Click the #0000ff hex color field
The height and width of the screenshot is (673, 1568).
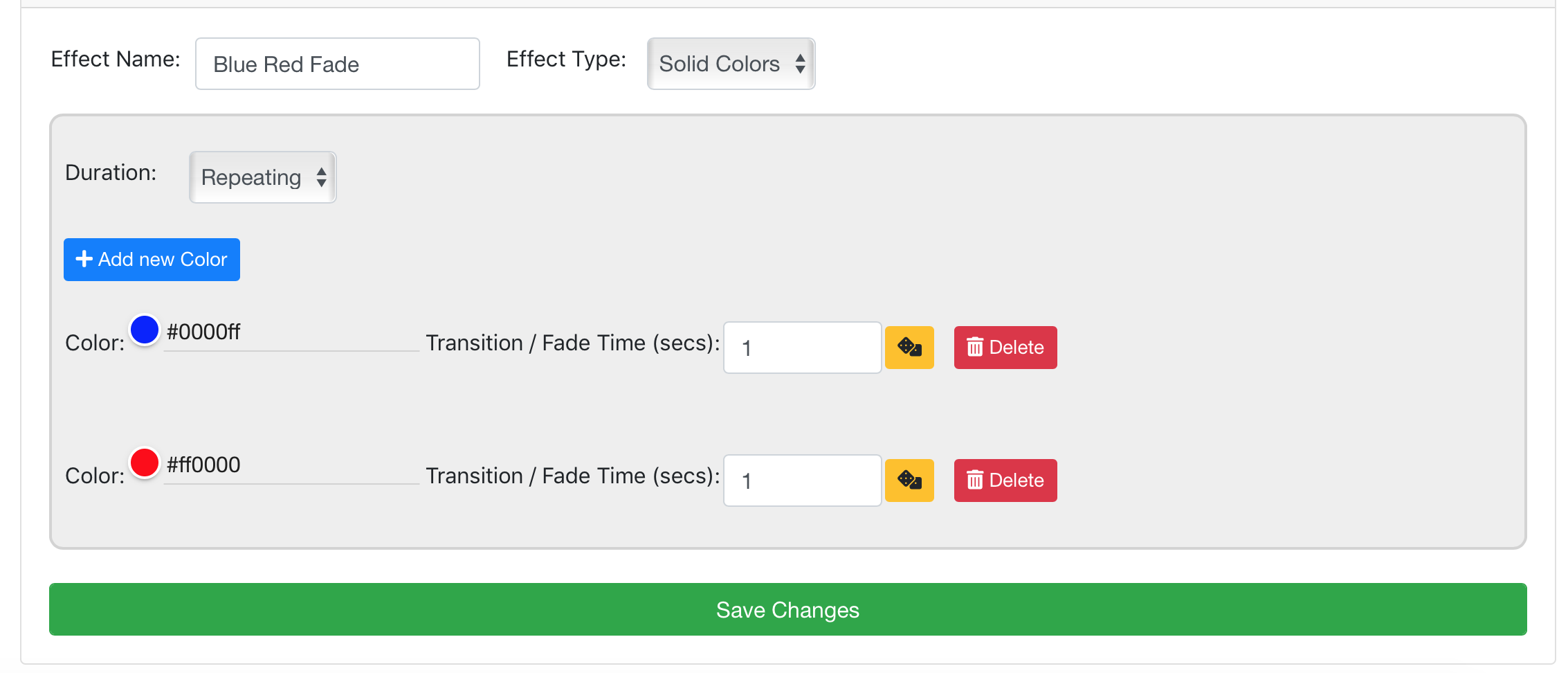[291, 332]
